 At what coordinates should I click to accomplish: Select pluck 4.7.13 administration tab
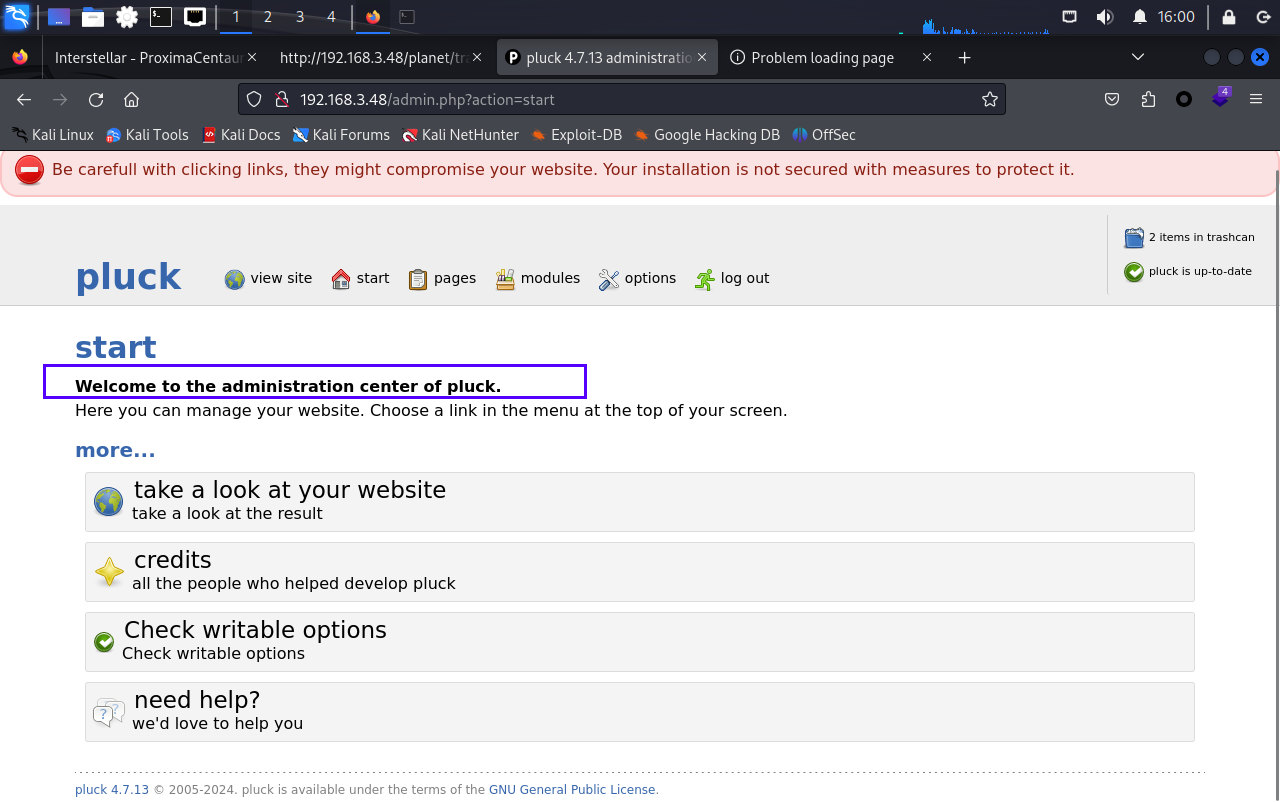coord(600,58)
